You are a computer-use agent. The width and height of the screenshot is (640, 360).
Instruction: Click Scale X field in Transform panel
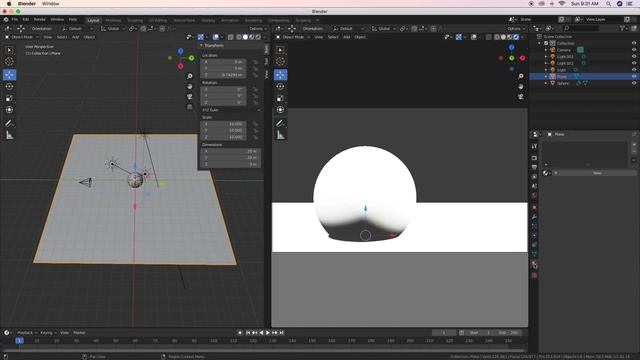(x=223, y=124)
